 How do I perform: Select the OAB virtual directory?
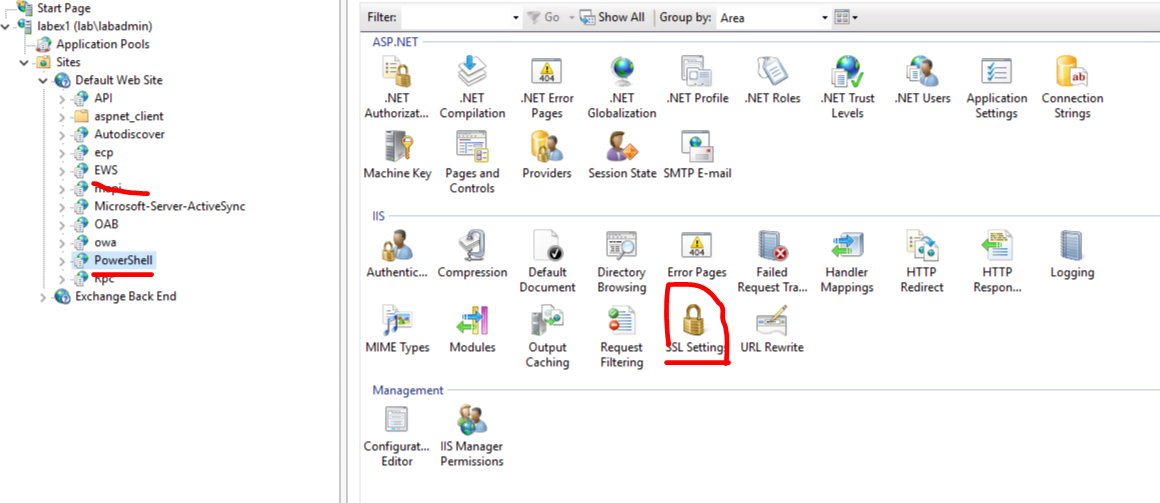(x=106, y=224)
